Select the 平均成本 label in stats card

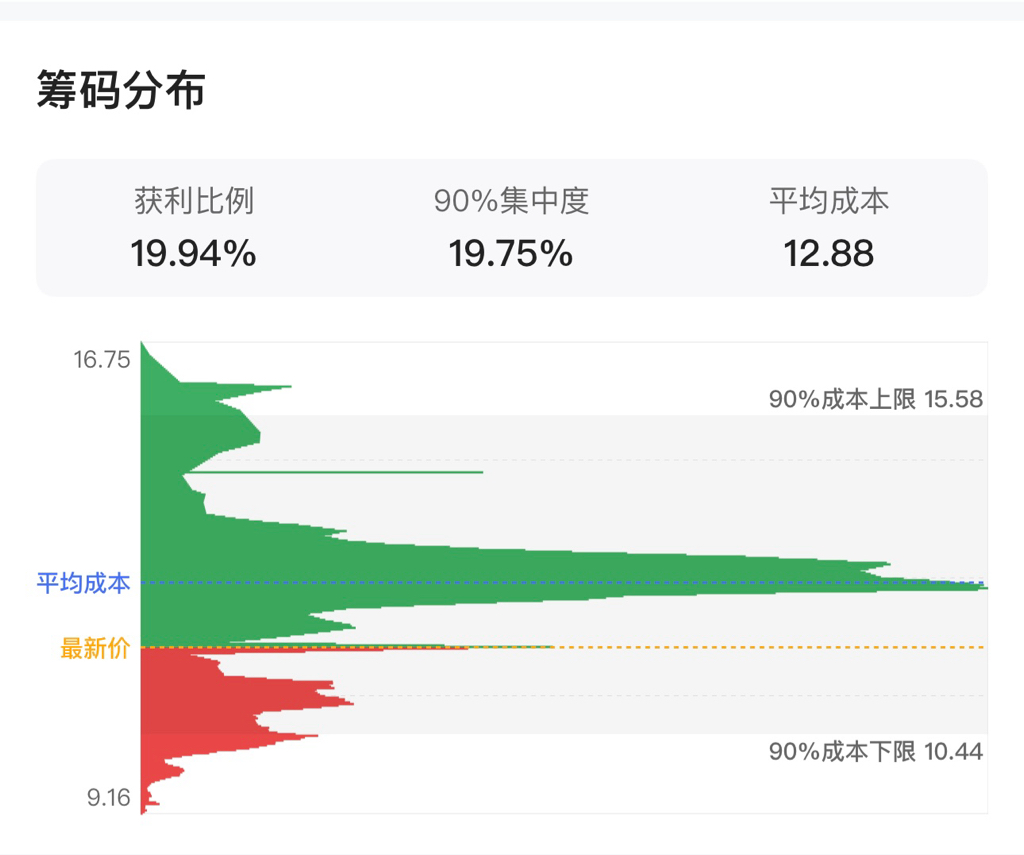tap(829, 202)
